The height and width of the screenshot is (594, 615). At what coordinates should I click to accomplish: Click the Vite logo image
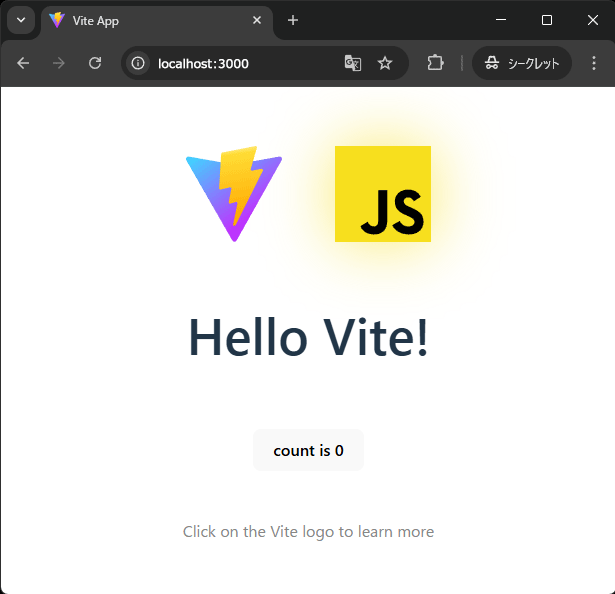pyautogui.click(x=234, y=194)
